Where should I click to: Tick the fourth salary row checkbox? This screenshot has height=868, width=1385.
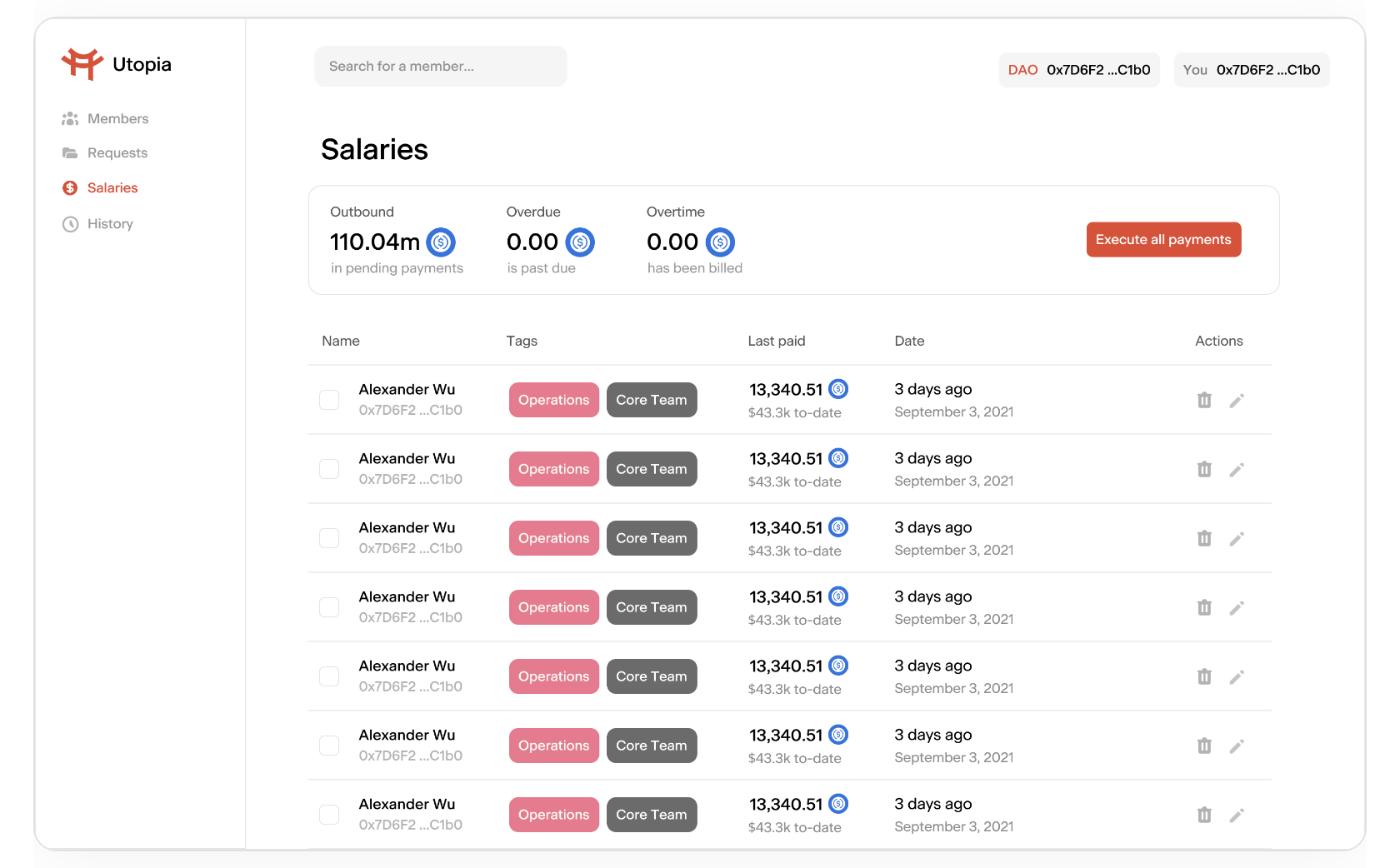pyautogui.click(x=329, y=607)
